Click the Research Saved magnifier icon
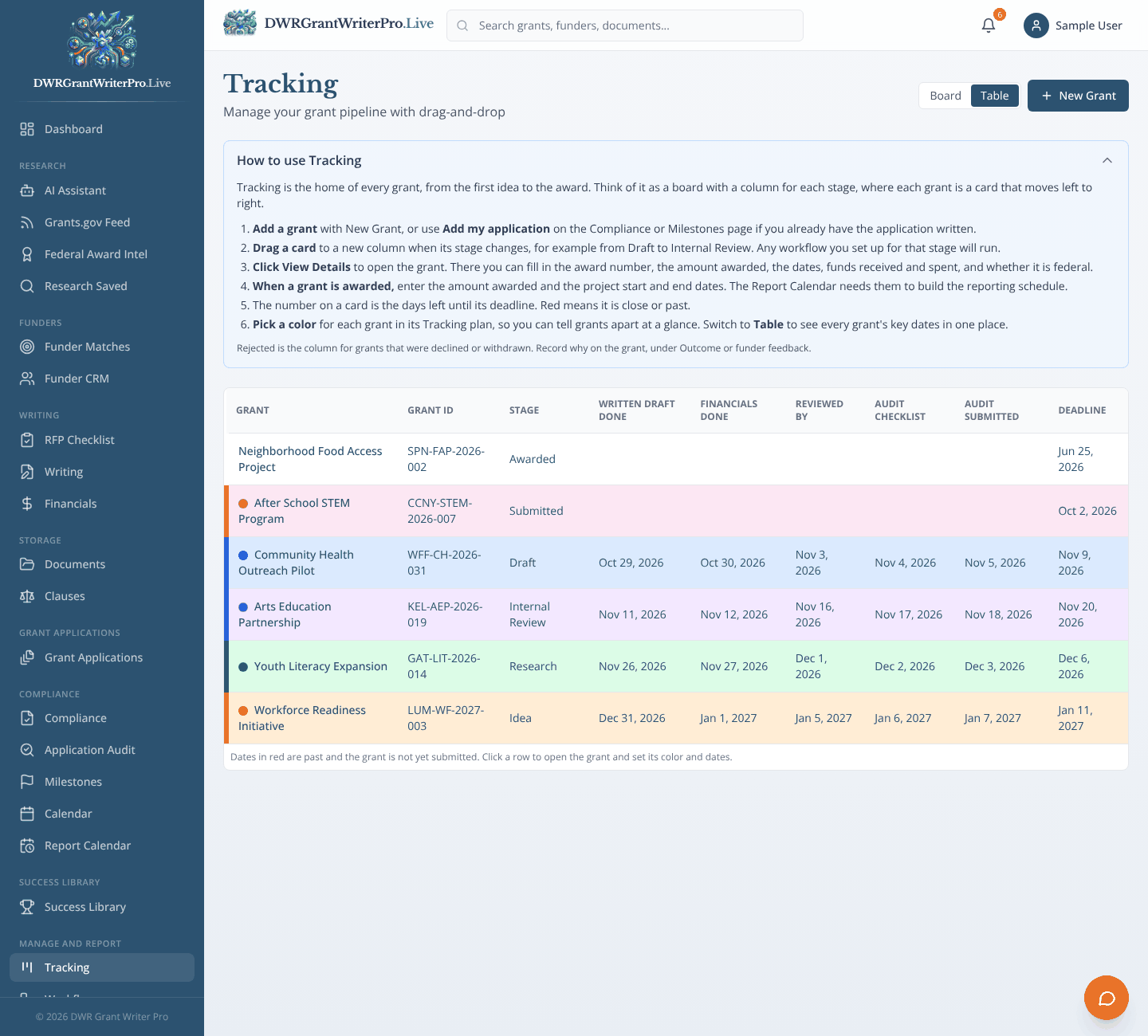The height and width of the screenshot is (1036, 1148). (x=27, y=286)
